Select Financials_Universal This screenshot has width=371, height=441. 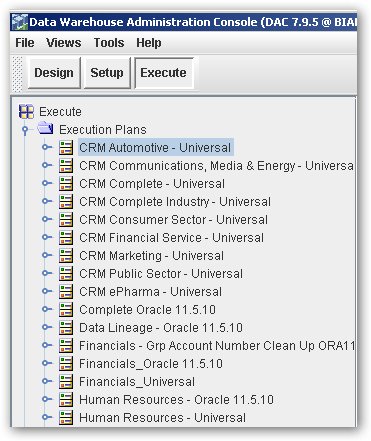point(137,381)
